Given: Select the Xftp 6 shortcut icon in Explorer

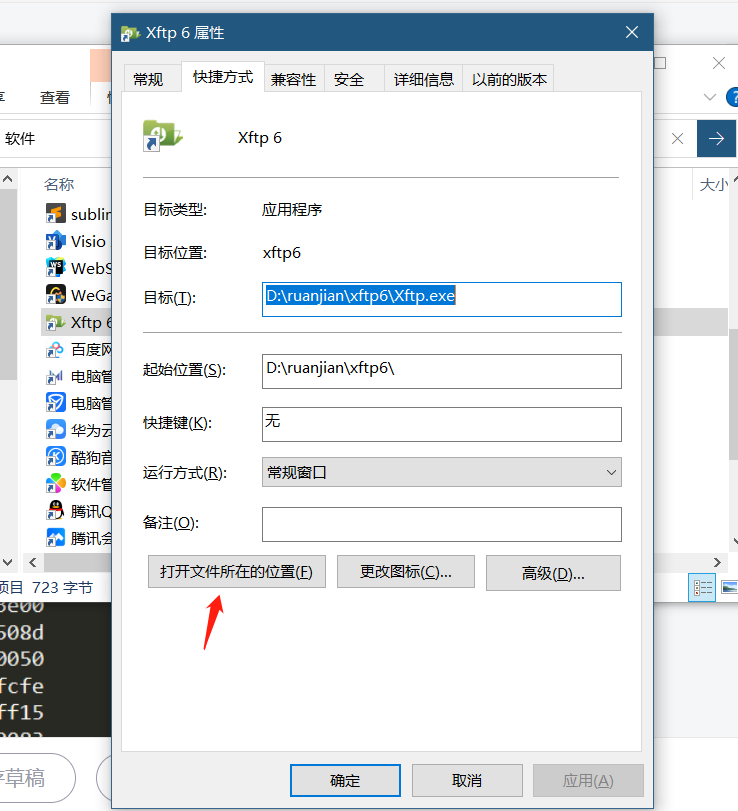Looking at the screenshot, I should [x=55, y=323].
